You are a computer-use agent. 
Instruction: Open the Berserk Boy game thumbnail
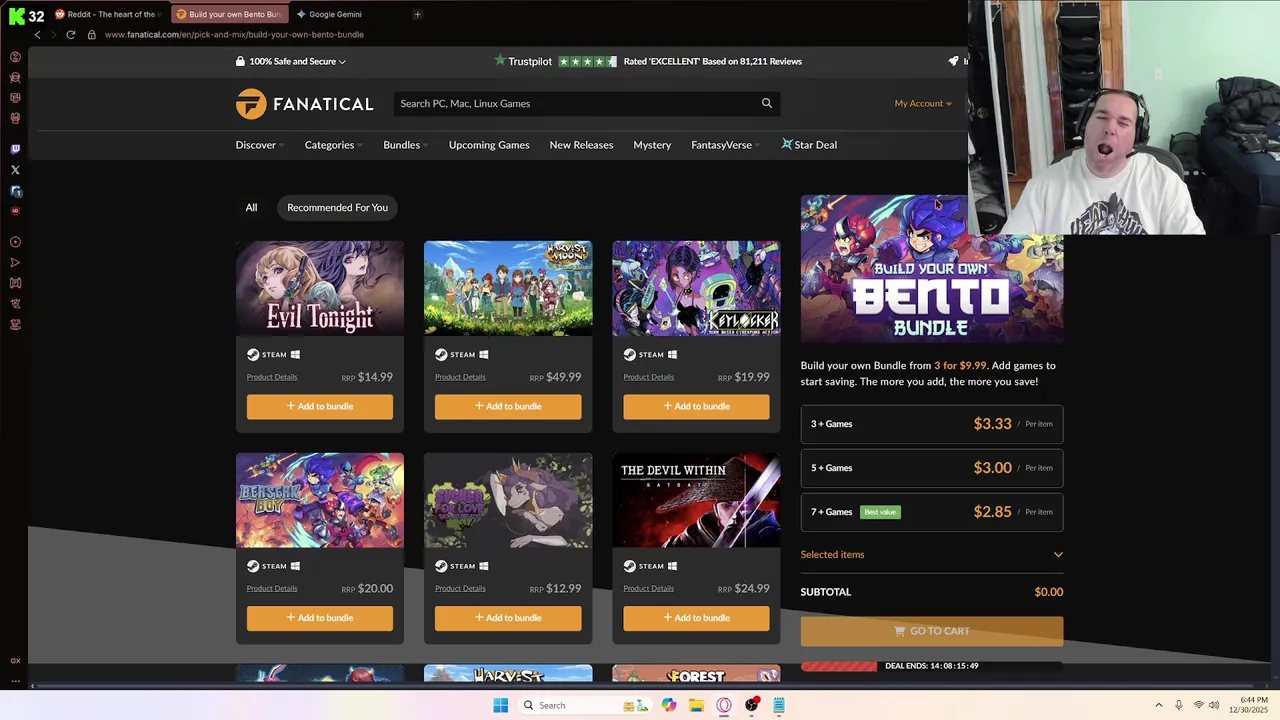[x=320, y=500]
